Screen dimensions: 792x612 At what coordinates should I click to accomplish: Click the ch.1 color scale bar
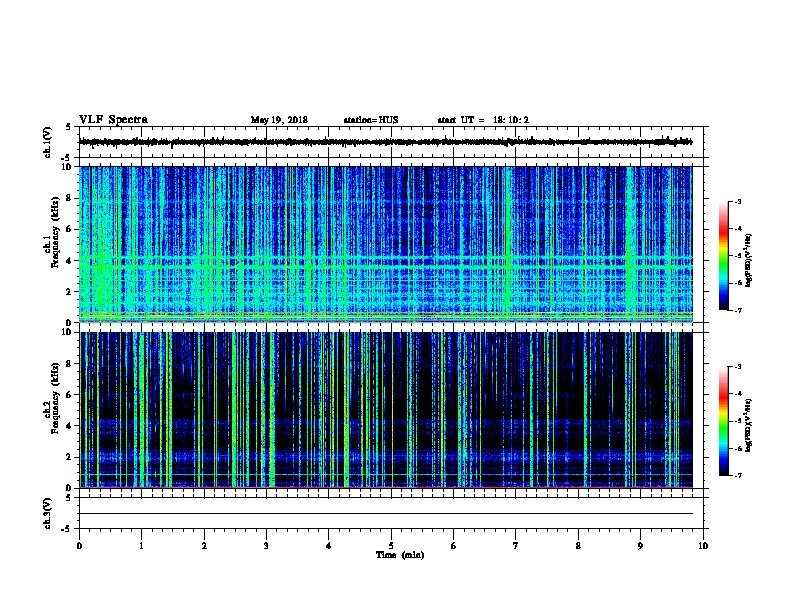(x=723, y=256)
